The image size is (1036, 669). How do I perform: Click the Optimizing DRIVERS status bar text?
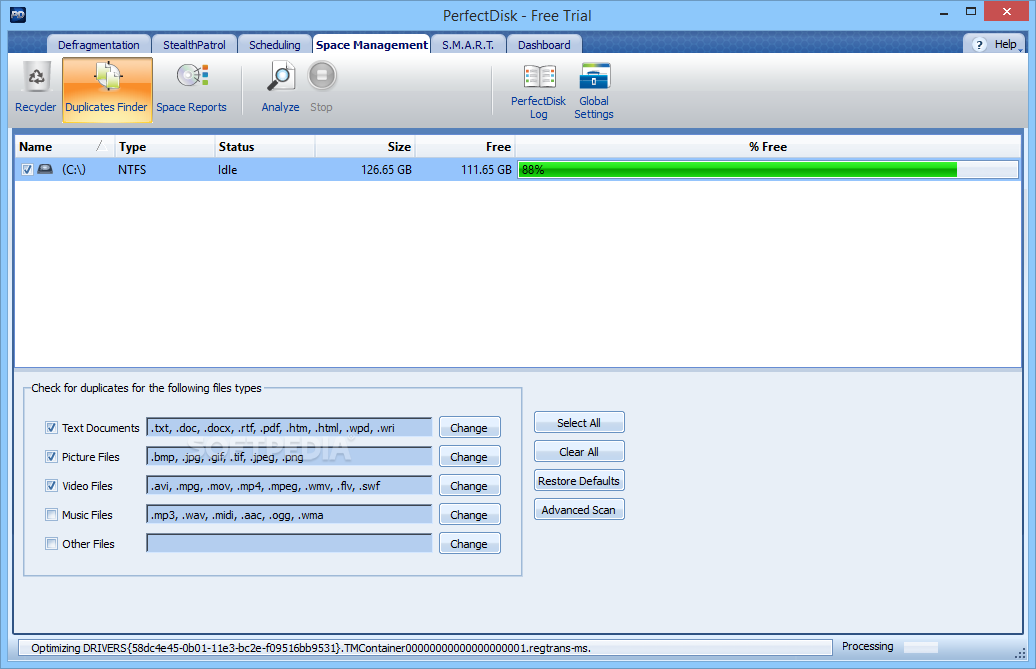311,648
